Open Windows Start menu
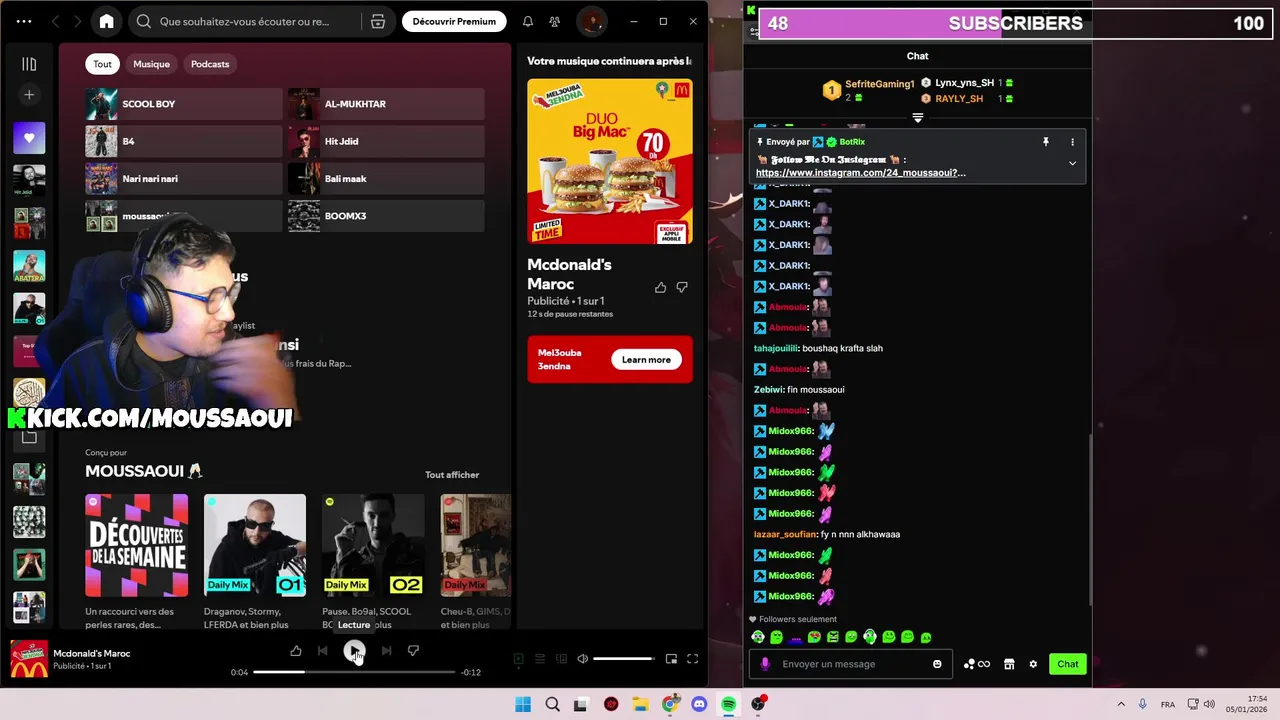Image resolution: width=1280 pixels, height=720 pixels. (x=523, y=704)
